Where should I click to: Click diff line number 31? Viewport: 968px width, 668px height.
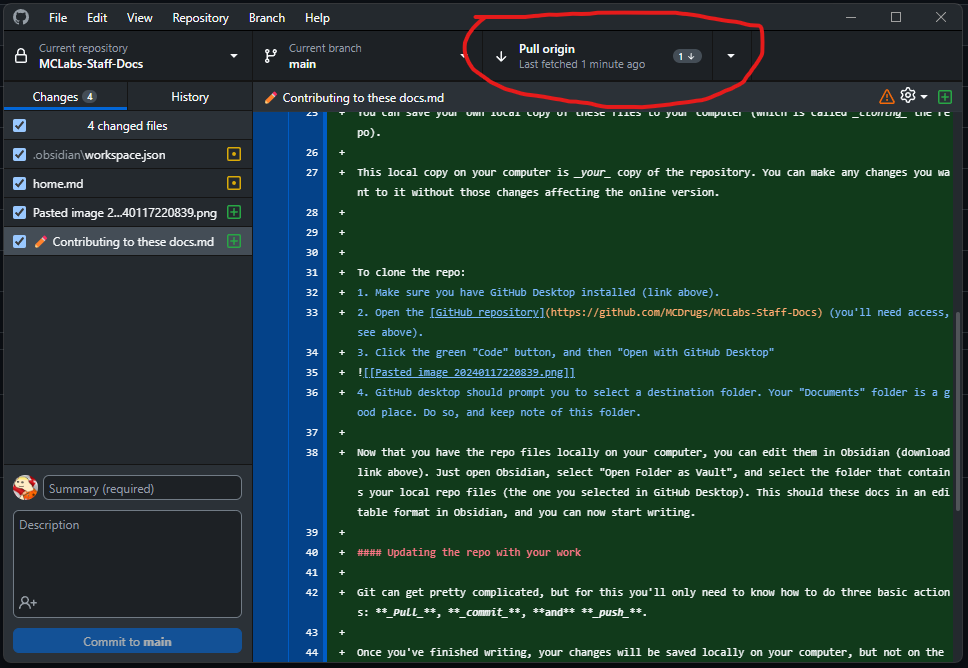coord(312,272)
